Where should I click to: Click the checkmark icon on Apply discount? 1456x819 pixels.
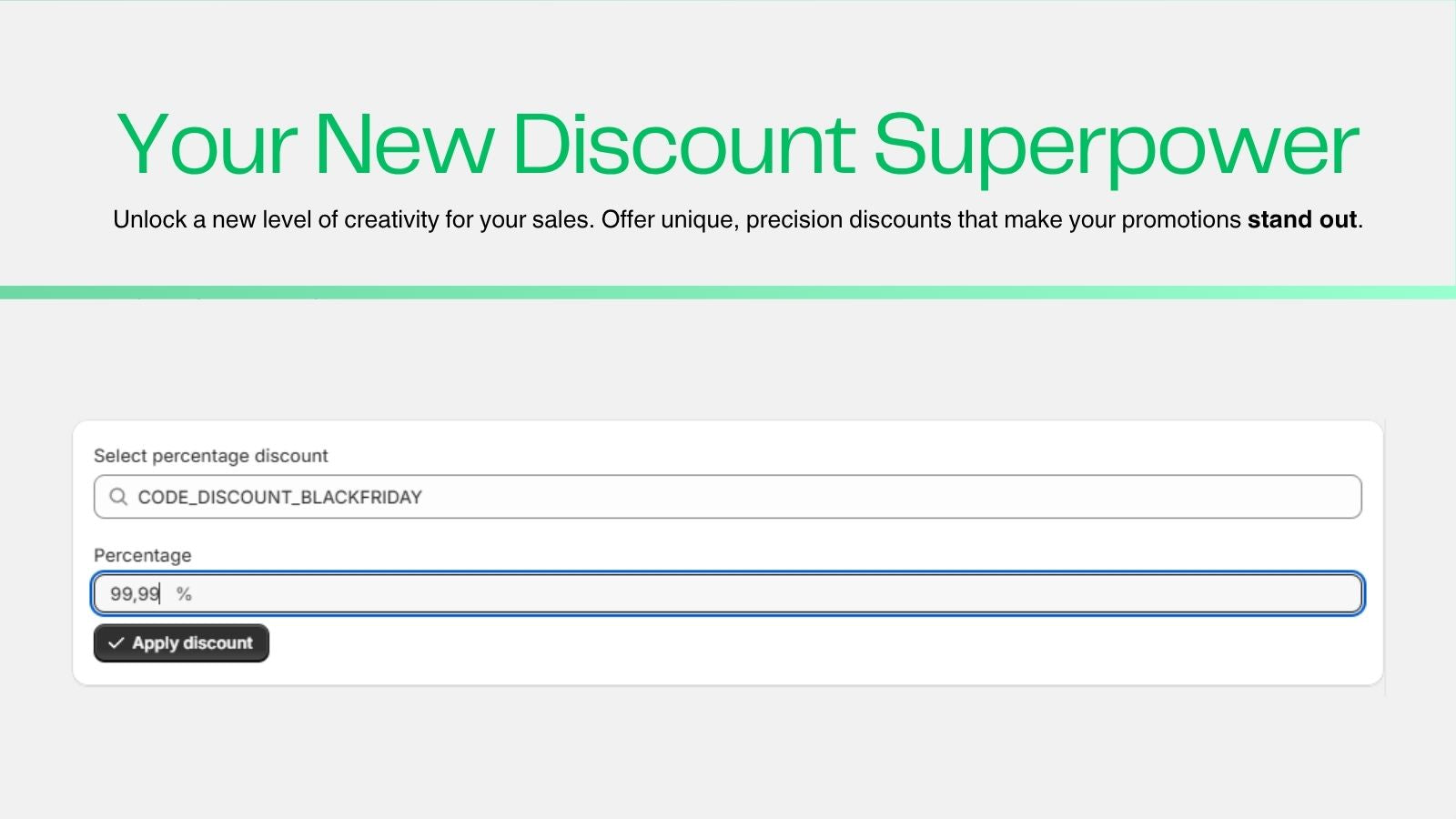coord(116,643)
